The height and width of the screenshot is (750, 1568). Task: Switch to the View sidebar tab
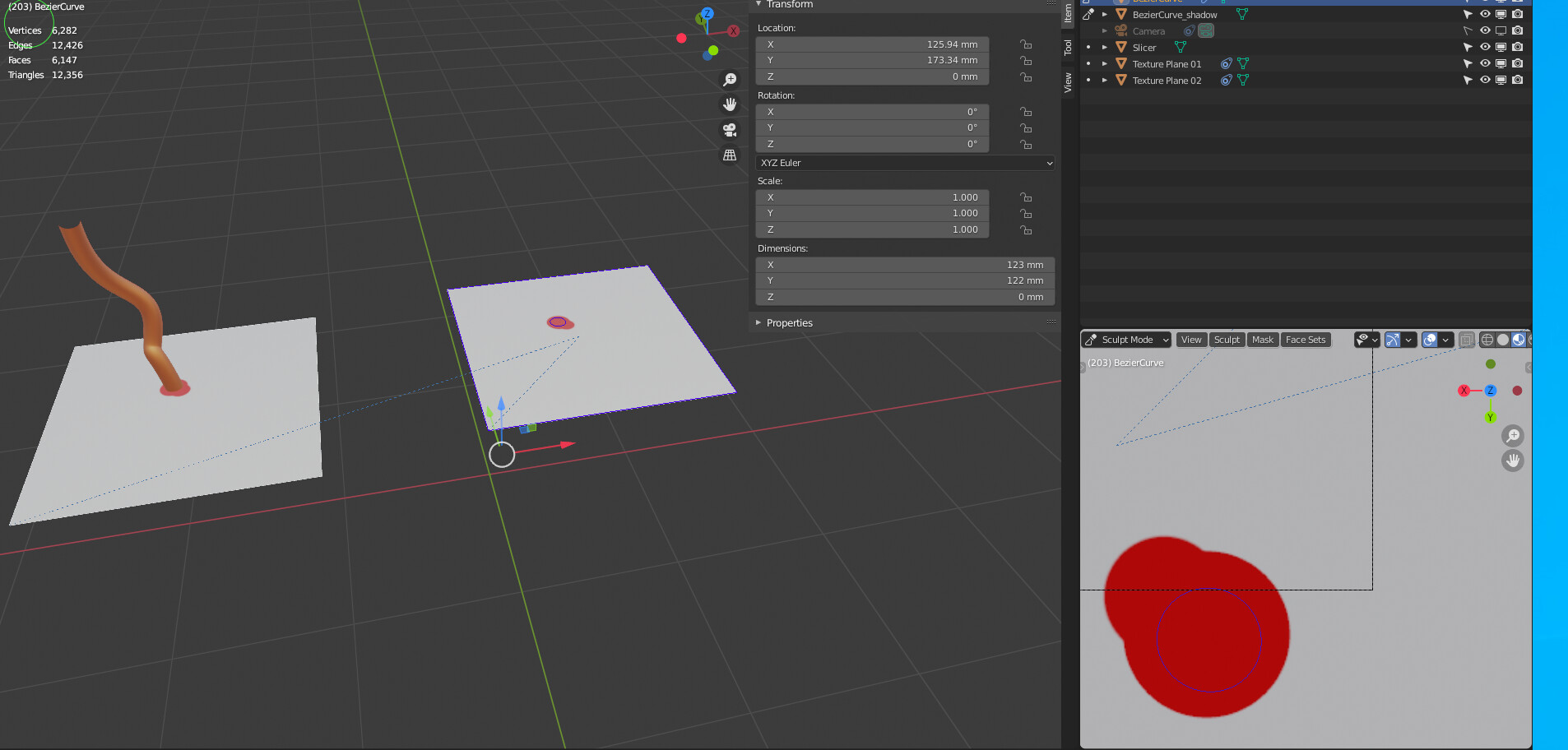point(1068,82)
